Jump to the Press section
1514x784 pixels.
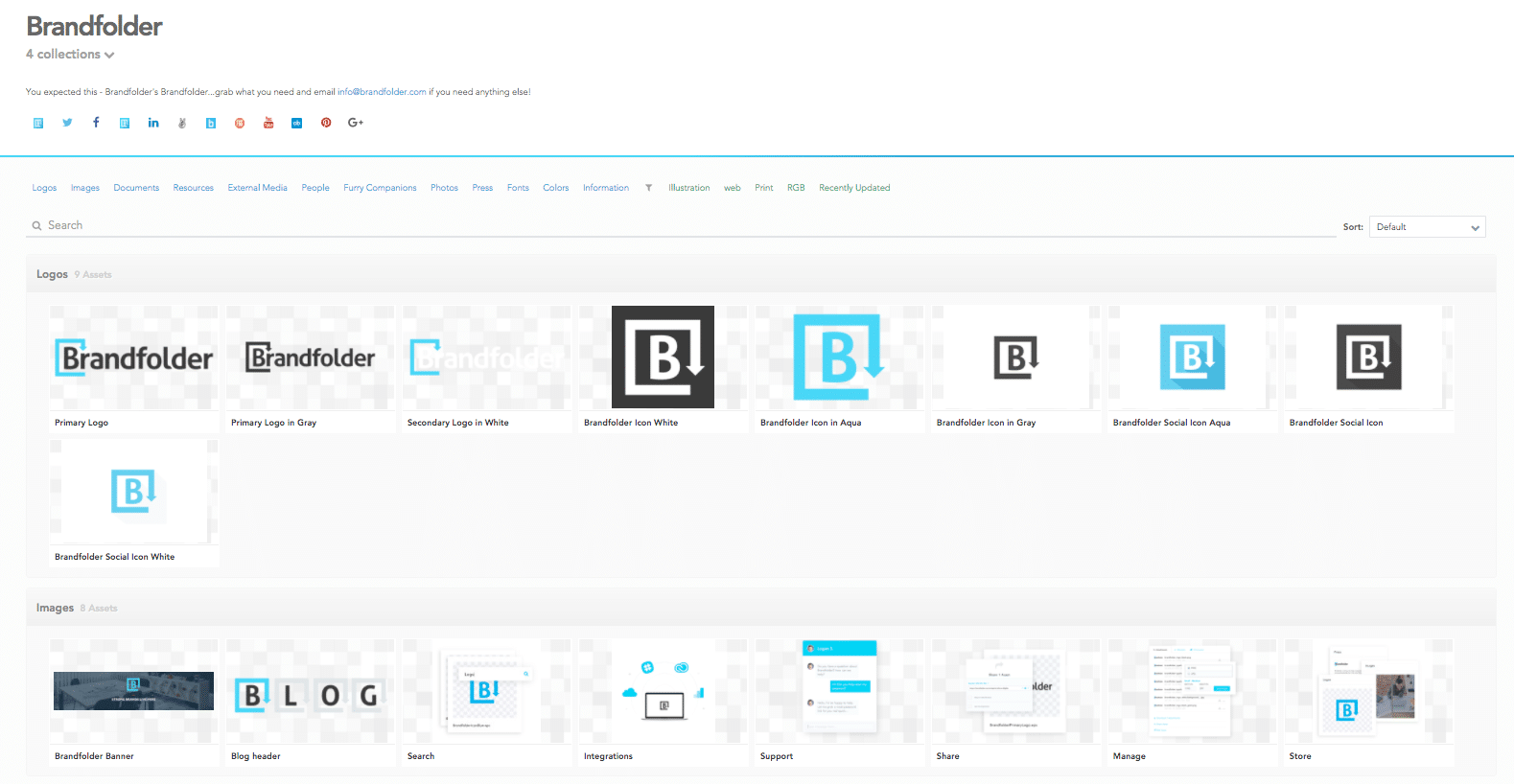(482, 188)
